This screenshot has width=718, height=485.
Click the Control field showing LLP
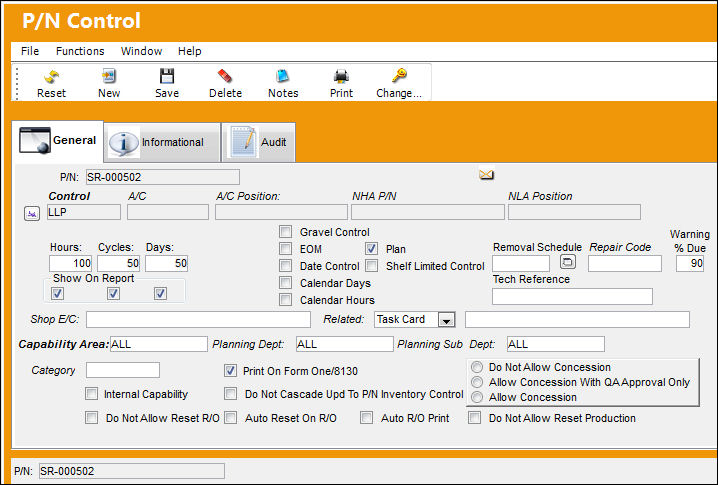tap(84, 212)
